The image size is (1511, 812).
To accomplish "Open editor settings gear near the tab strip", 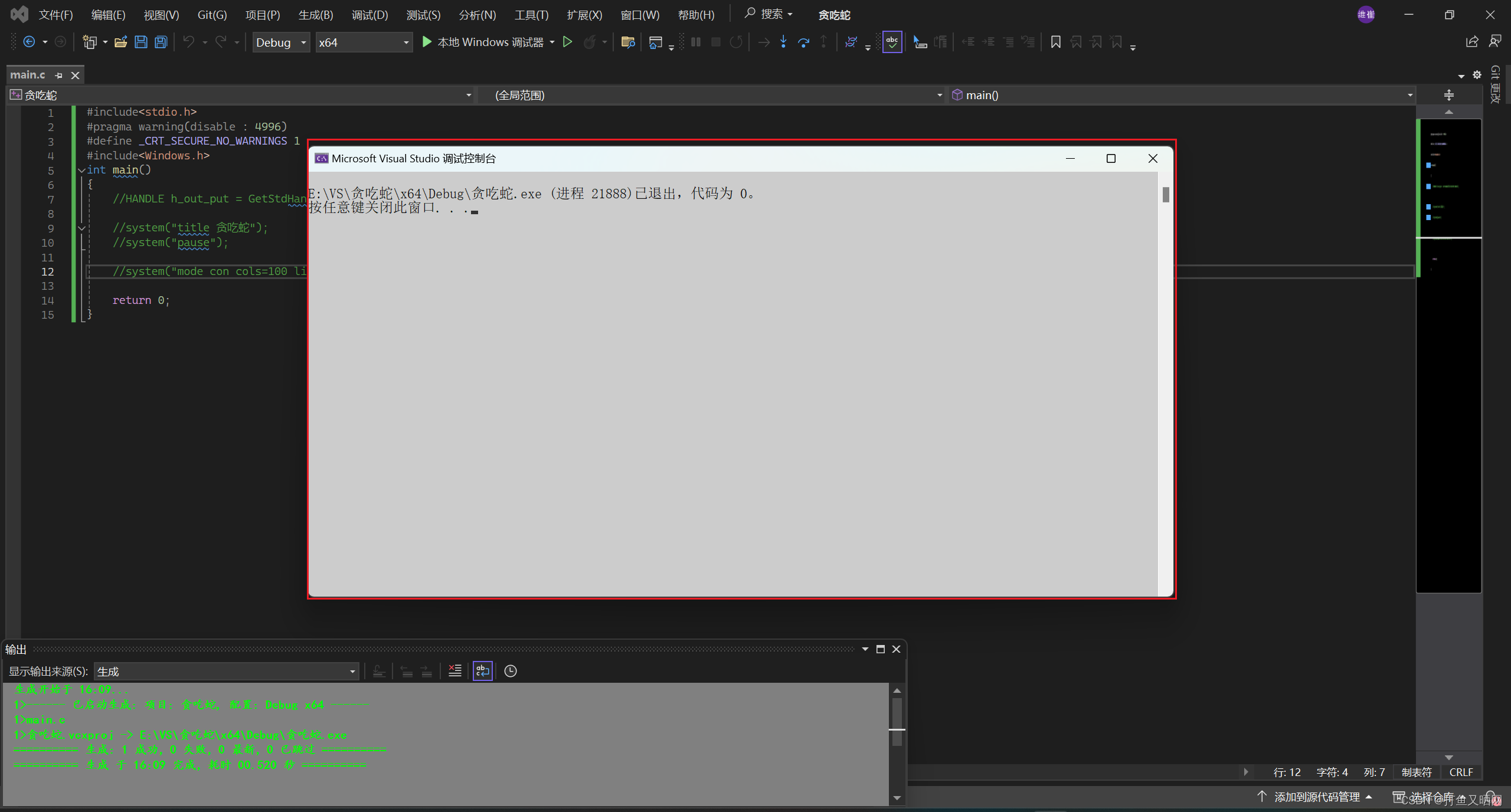I will 1477,75.
